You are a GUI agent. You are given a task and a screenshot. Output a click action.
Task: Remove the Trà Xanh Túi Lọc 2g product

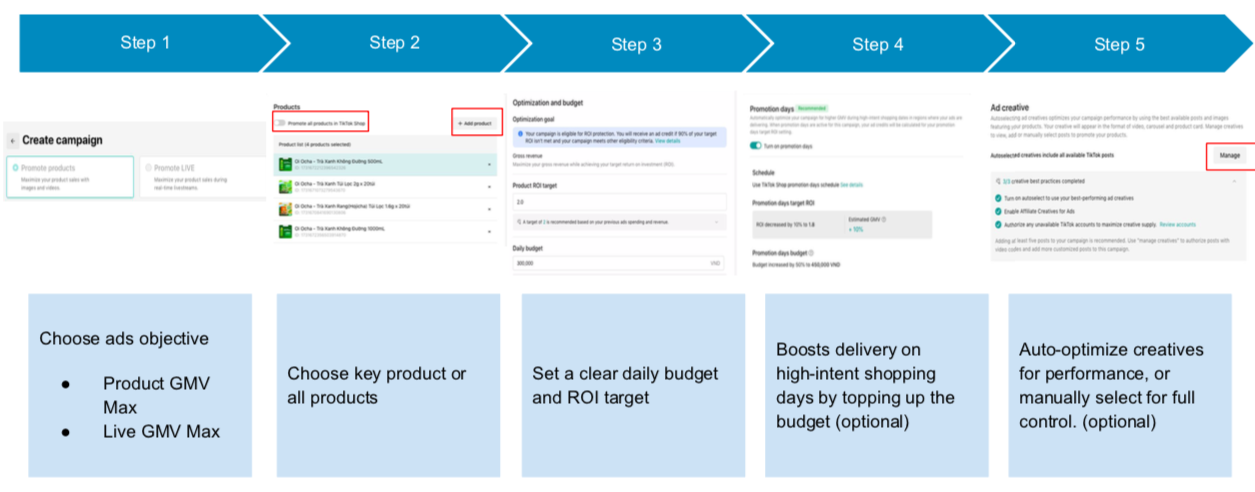[489, 188]
